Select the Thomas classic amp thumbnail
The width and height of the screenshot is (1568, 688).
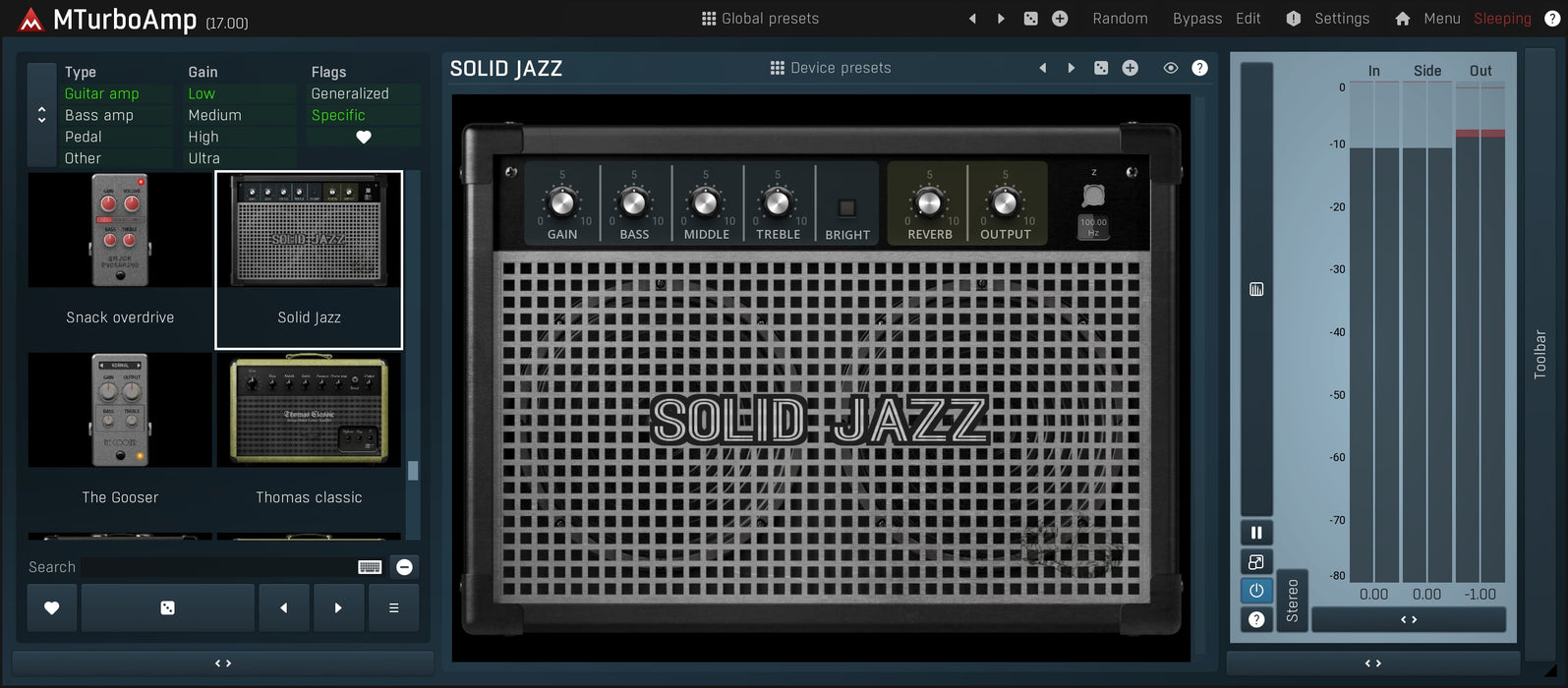tap(309, 410)
